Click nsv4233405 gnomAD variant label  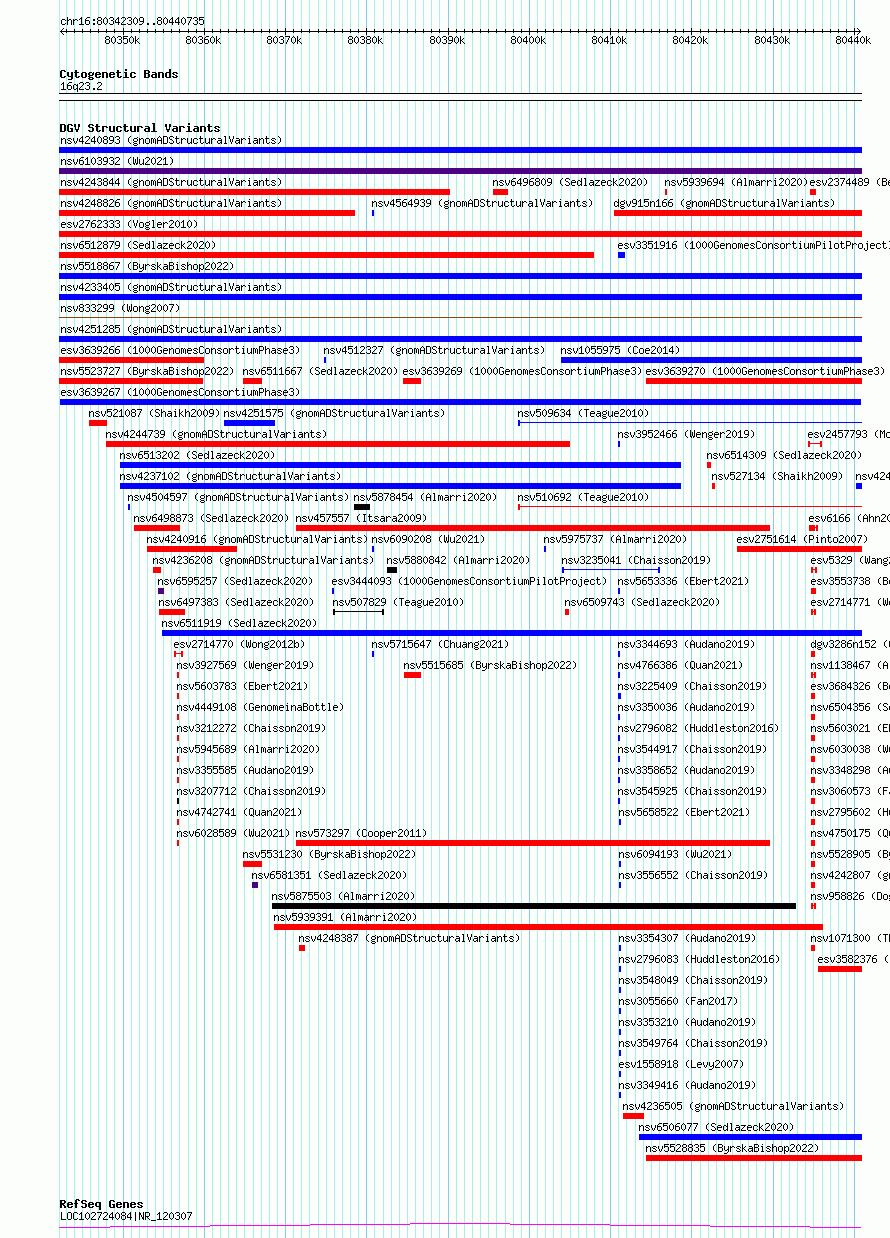(x=171, y=287)
